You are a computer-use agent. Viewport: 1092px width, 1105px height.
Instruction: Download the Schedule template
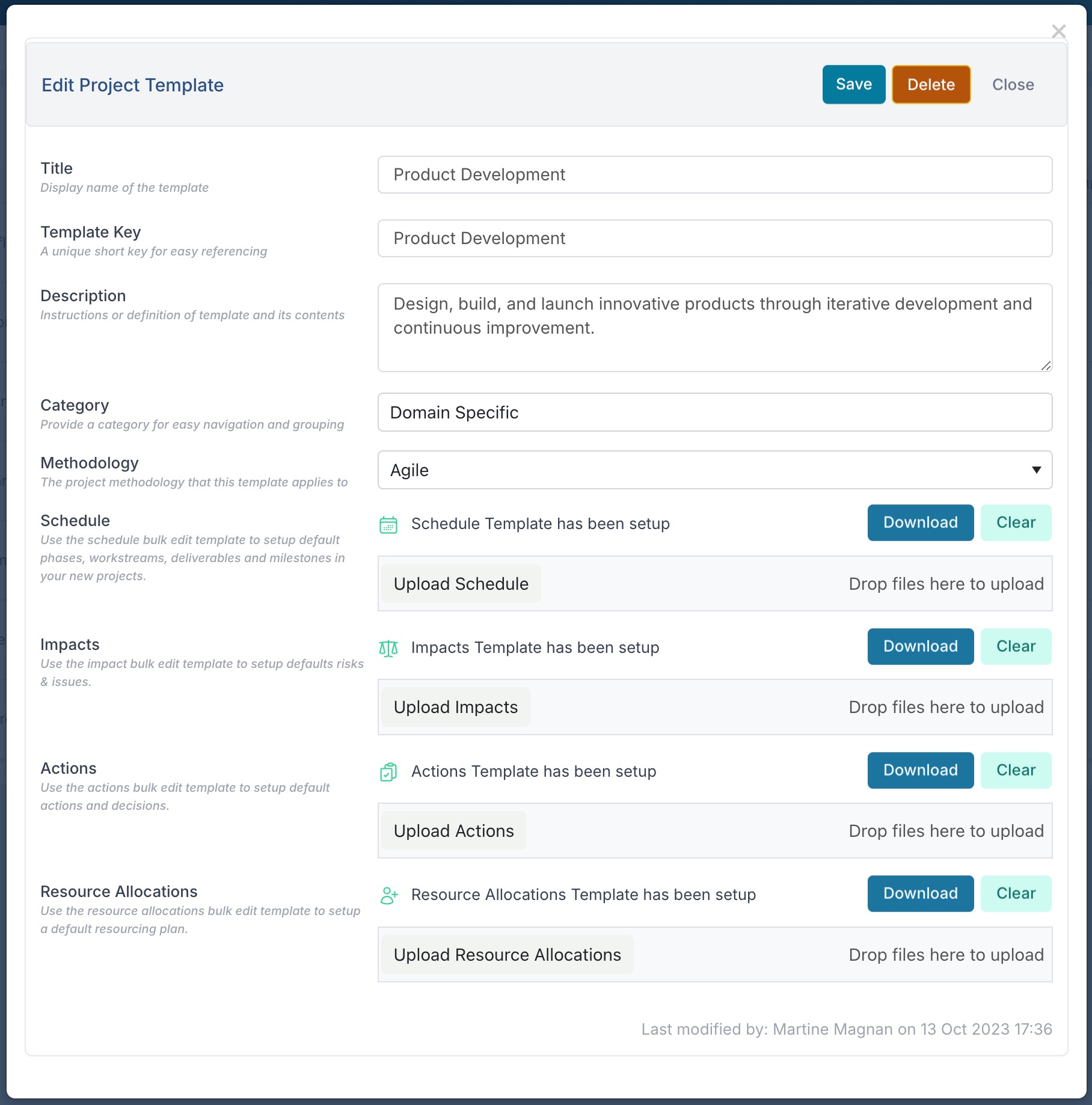921,522
